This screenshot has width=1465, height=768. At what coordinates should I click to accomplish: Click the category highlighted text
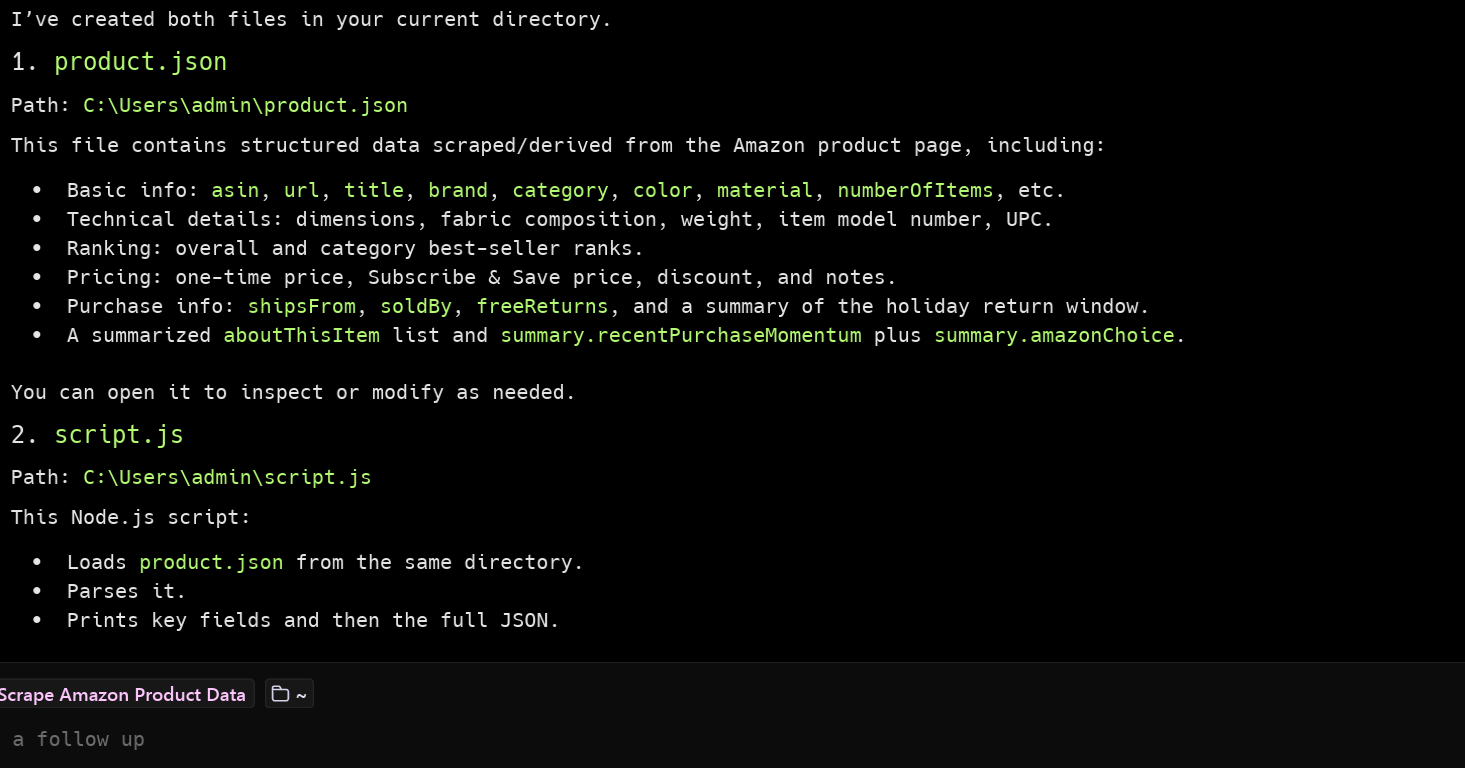click(560, 190)
